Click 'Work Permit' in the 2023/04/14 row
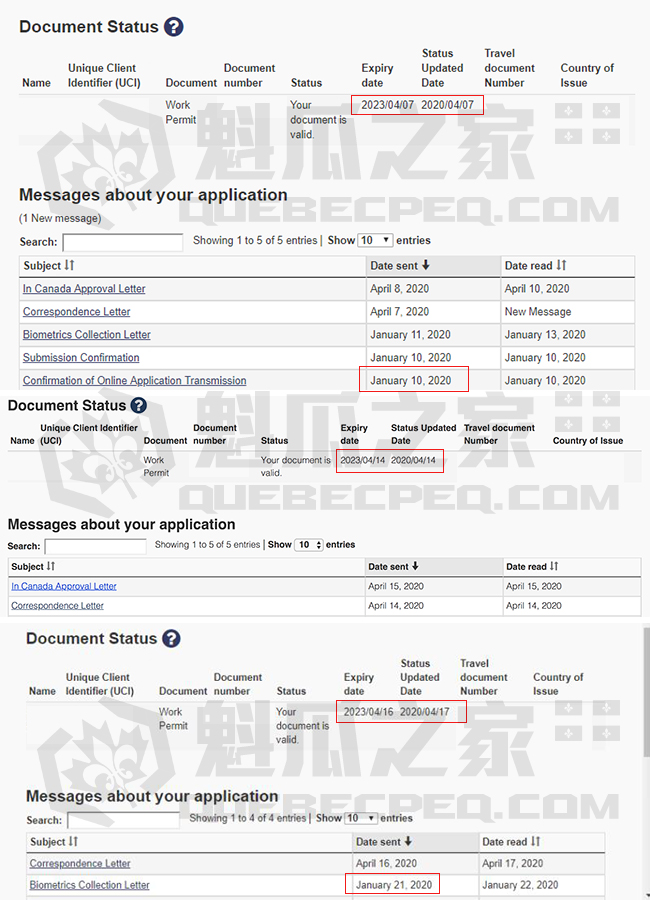The height and width of the screenshot is (900, 650). (156, 467)
